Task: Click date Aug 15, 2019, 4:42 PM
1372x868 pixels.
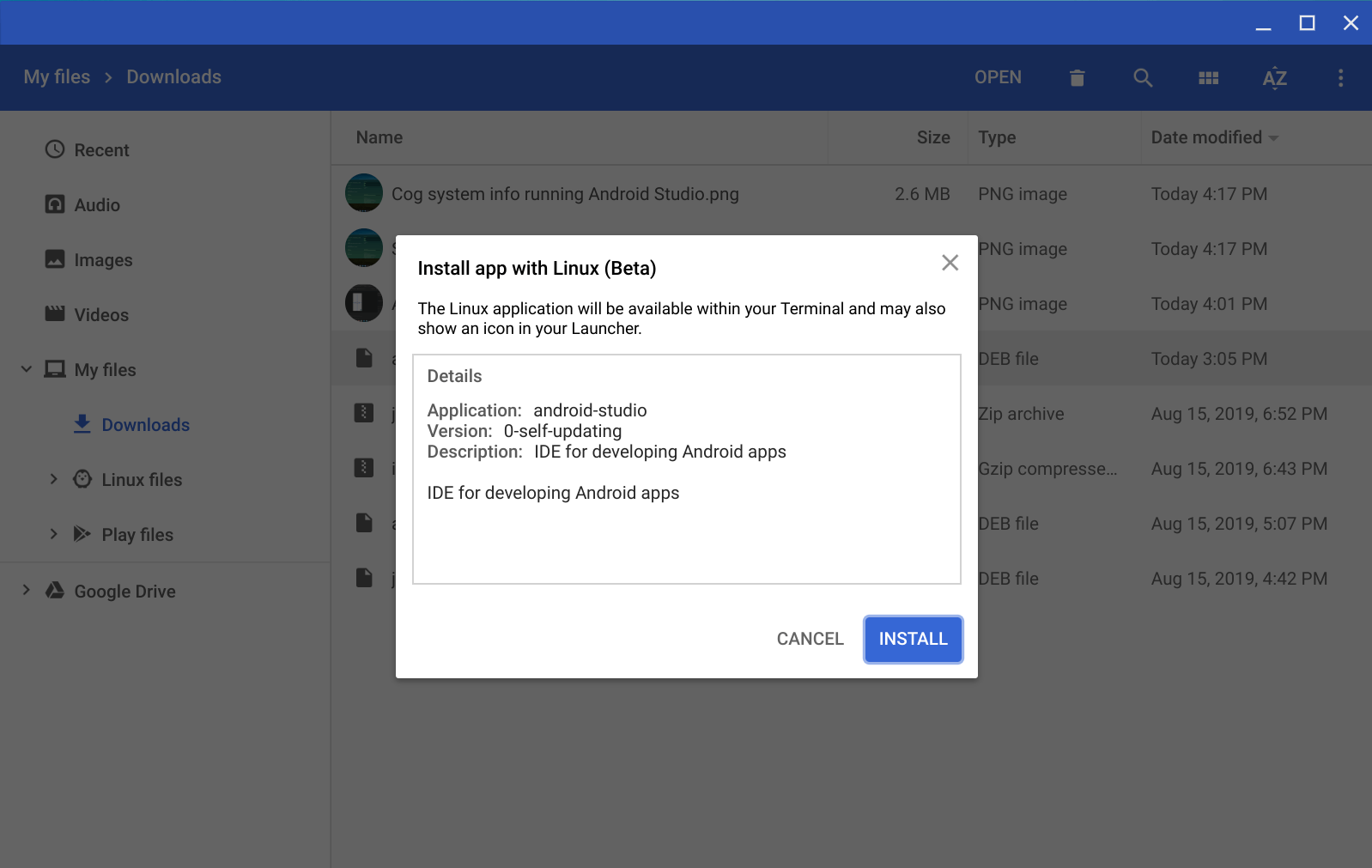Action: (1239, 579)
